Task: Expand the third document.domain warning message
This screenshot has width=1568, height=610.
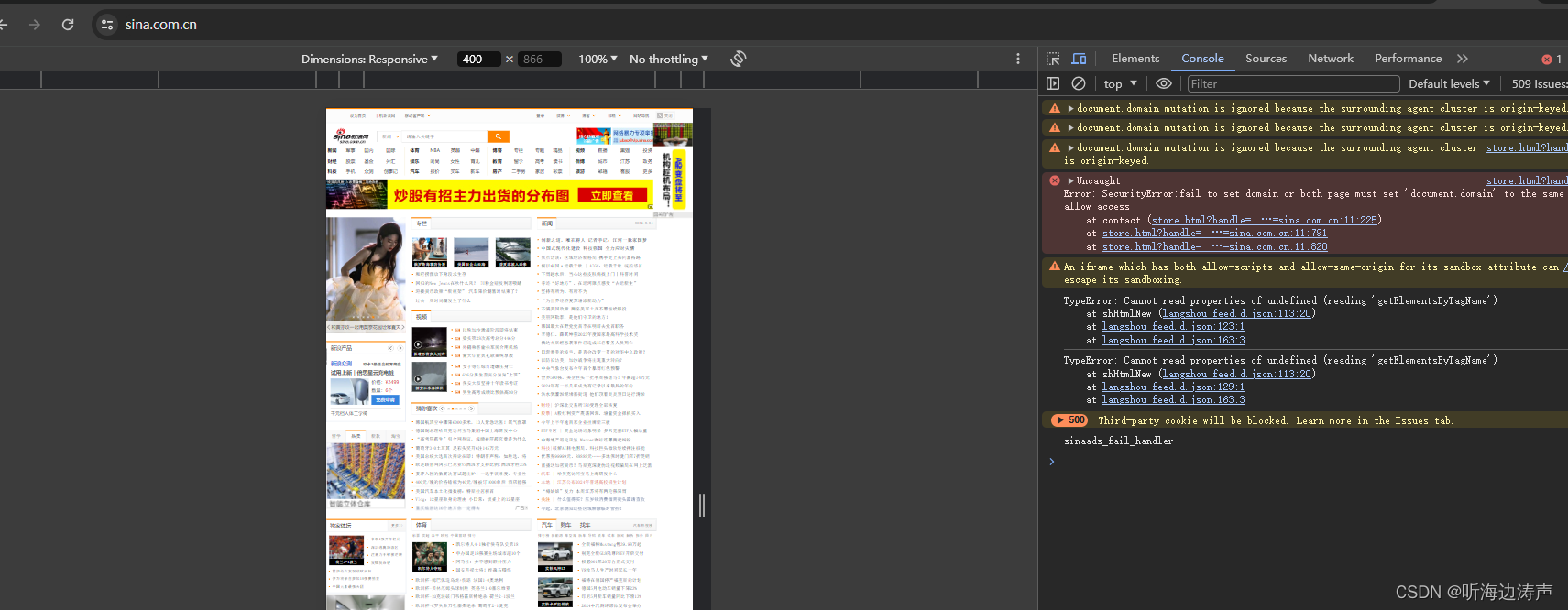Action: pos(1070,147)
